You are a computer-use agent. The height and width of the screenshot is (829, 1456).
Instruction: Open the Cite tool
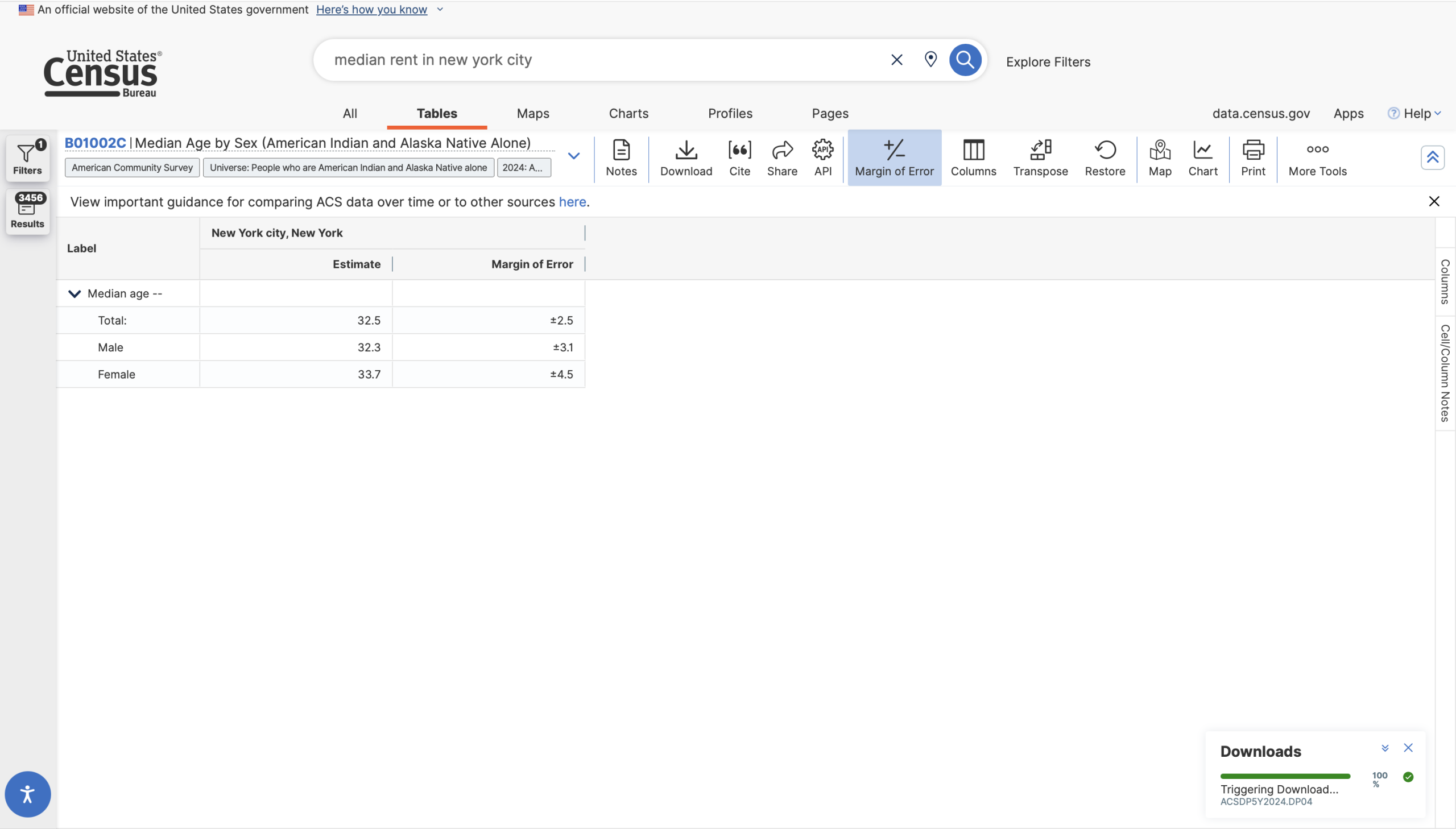739,157
